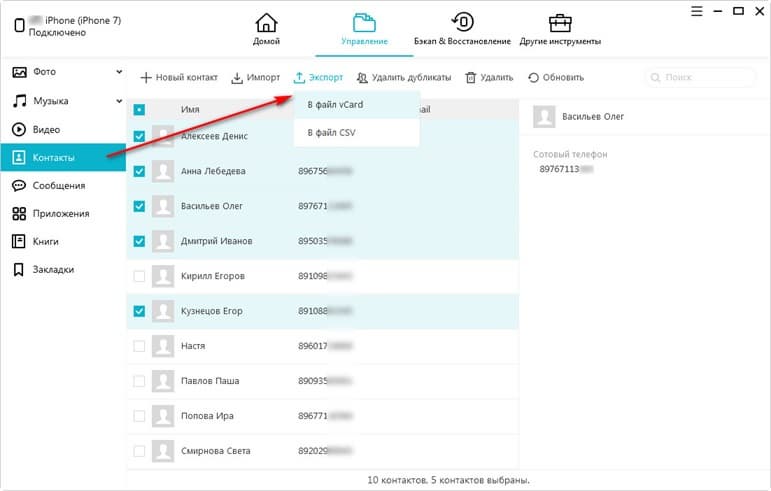Screen dimensions: 771x491
Task: Select contact name Смирнова Света
Action: pos(215,450)
